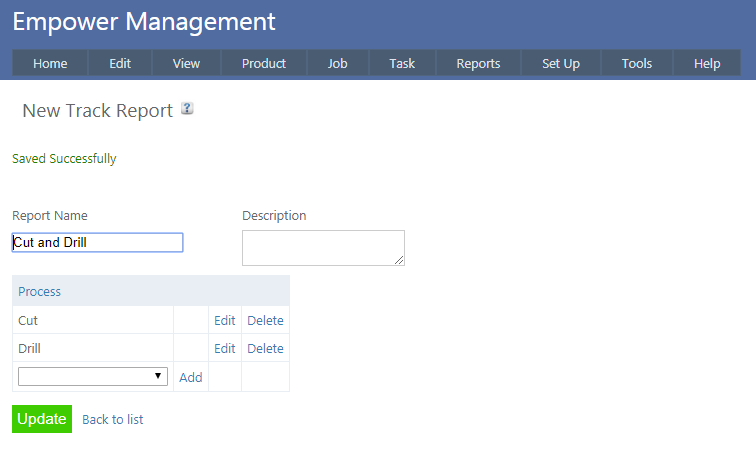
Task: Open the Product menu
Action: coord(264,63)
